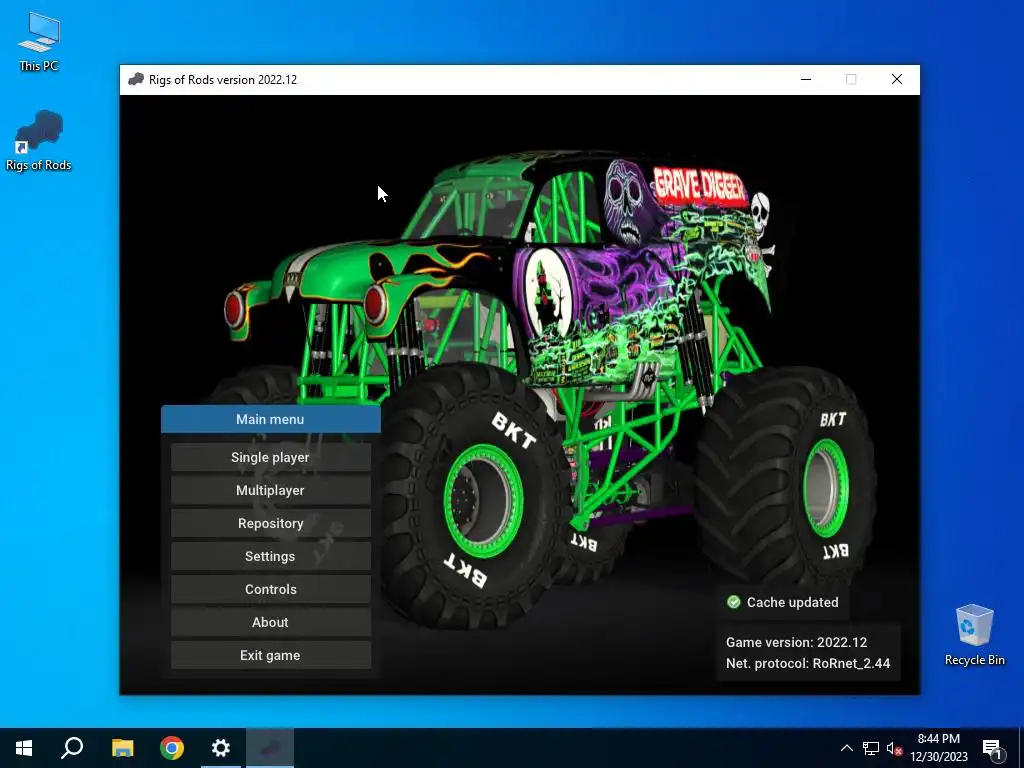Open the taskbar Search
The width and height of the screenshot is (1024, 768).
(72, 748)
